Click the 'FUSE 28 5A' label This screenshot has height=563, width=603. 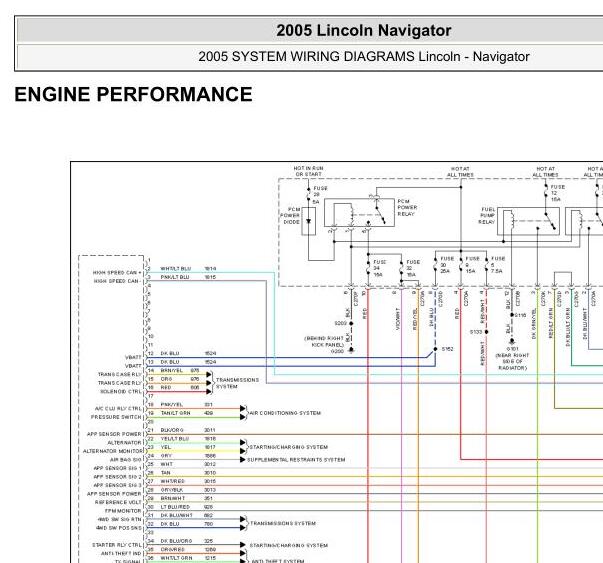pos(320,195)
